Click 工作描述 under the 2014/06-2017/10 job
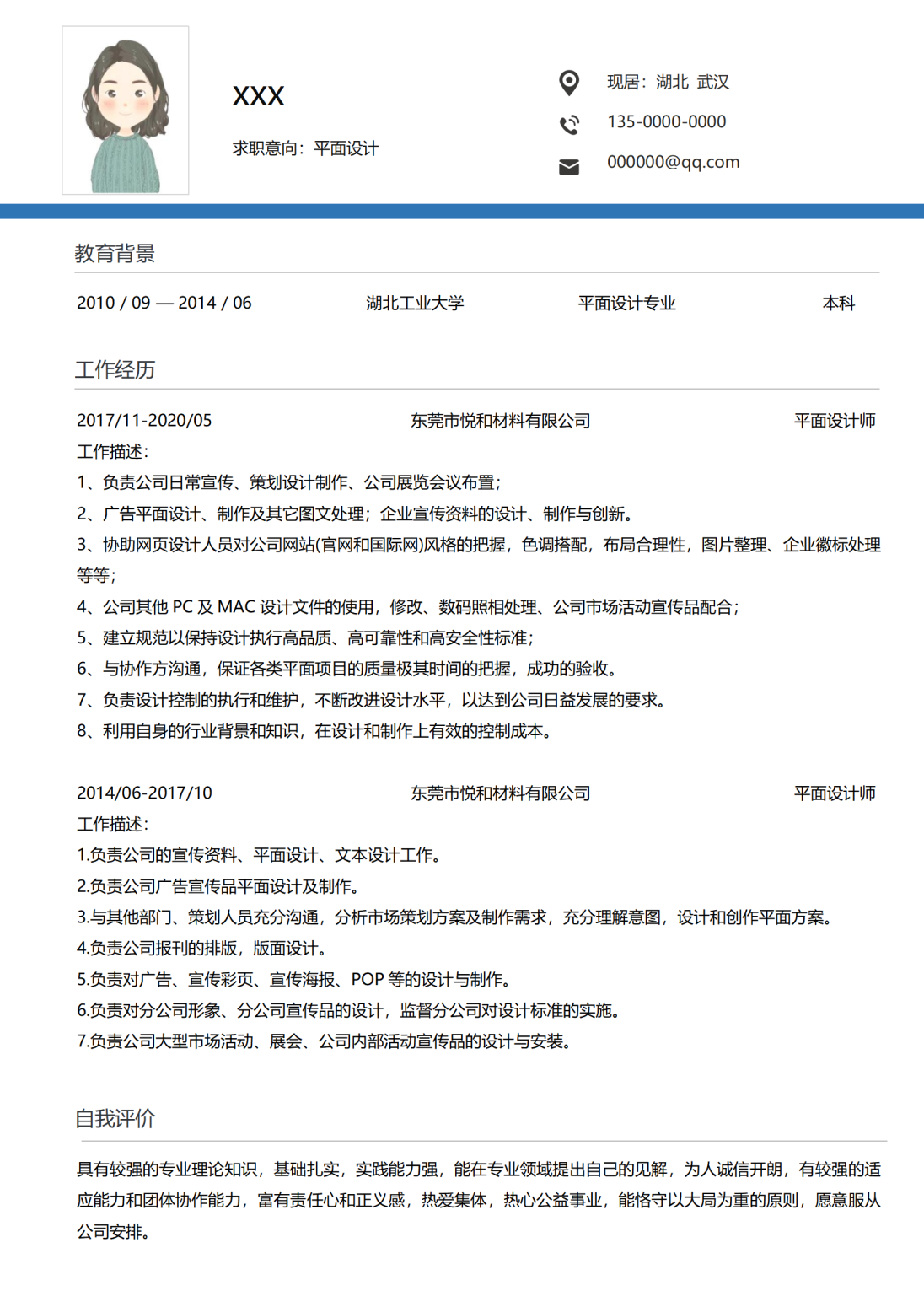Image resolution: width=924 pixels, height=1307 pixels. pos(113,824)
